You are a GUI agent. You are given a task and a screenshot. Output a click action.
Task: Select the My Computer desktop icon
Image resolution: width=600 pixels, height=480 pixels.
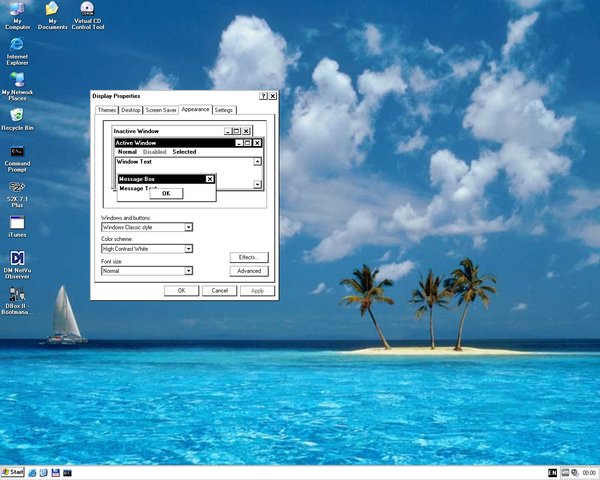tap(17, 15)
